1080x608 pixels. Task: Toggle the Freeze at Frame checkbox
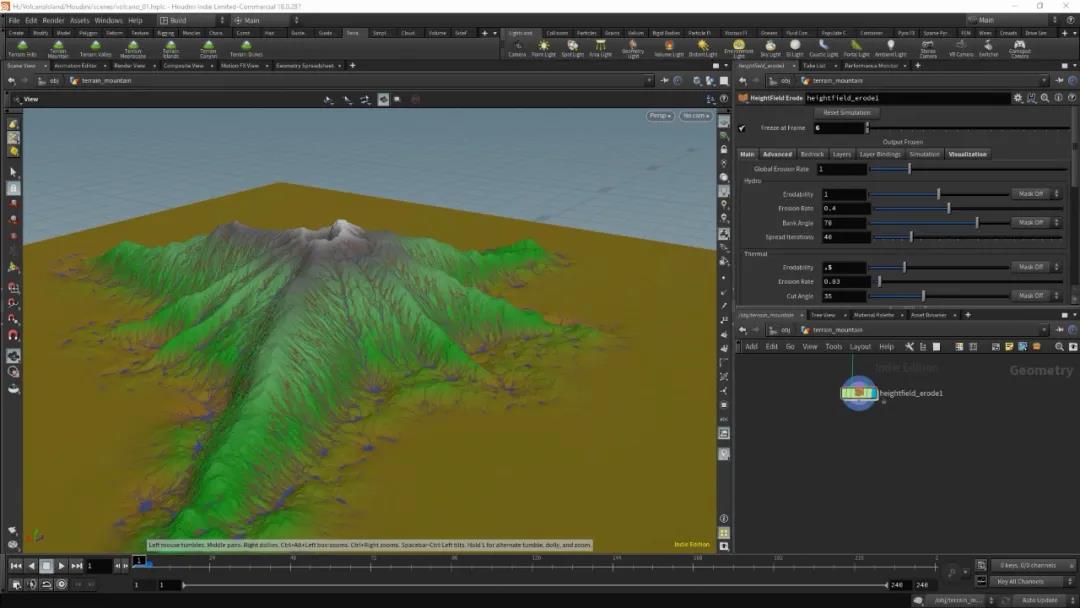coord(742,128)
